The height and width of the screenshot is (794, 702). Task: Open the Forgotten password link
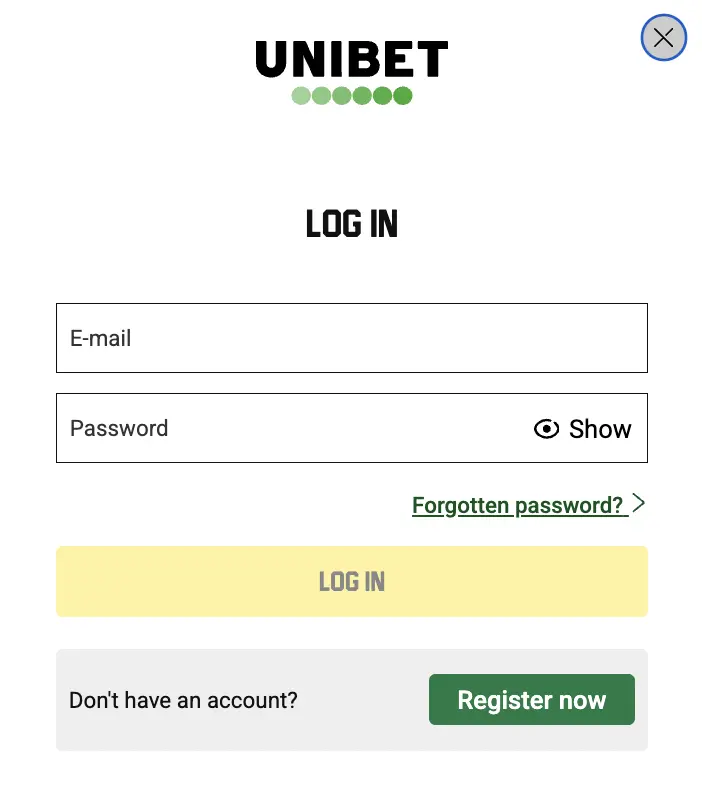[x=518, y=505]
